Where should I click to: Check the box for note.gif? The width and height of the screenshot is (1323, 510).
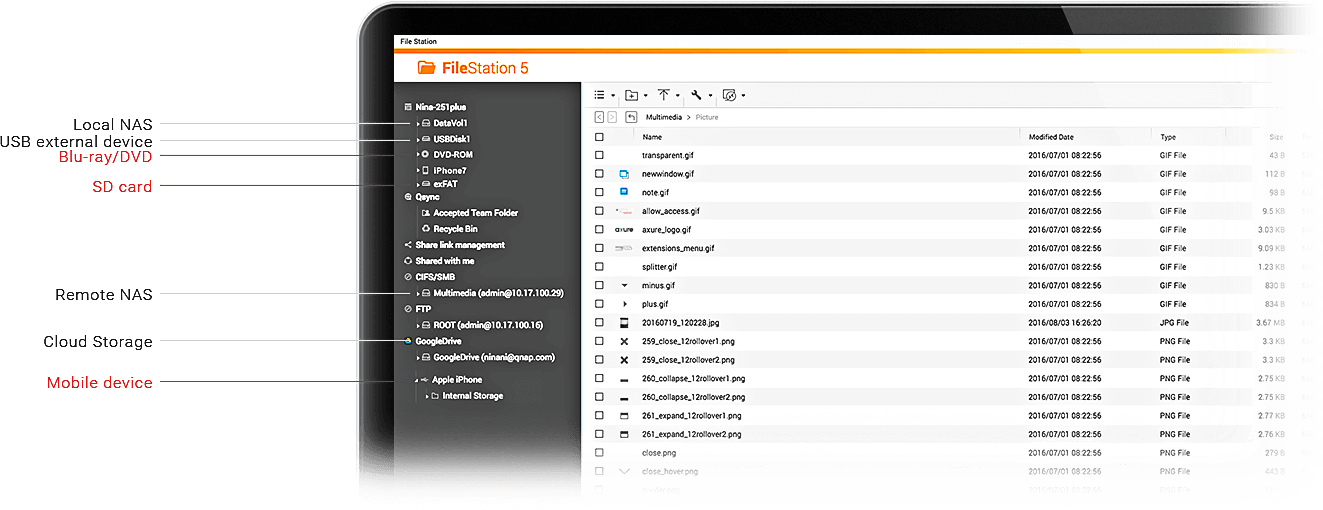pos(599,192)
